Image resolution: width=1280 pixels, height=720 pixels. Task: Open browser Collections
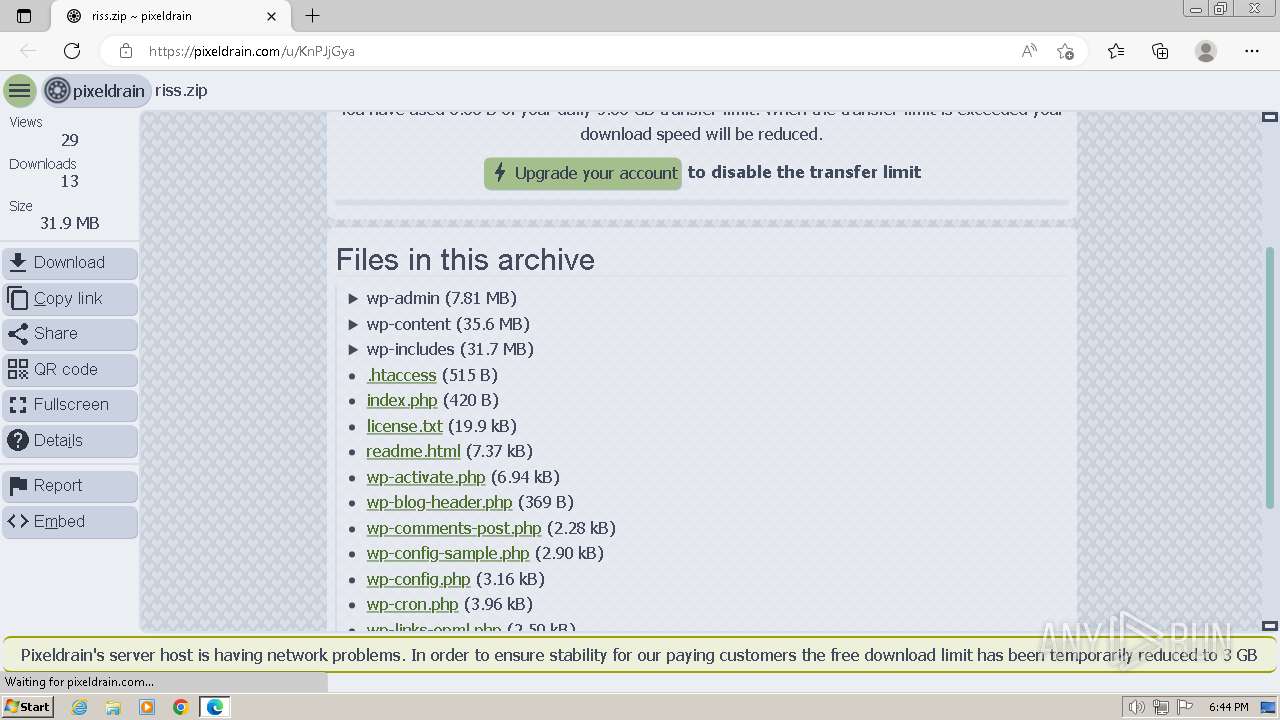(x=1160, y=51)
